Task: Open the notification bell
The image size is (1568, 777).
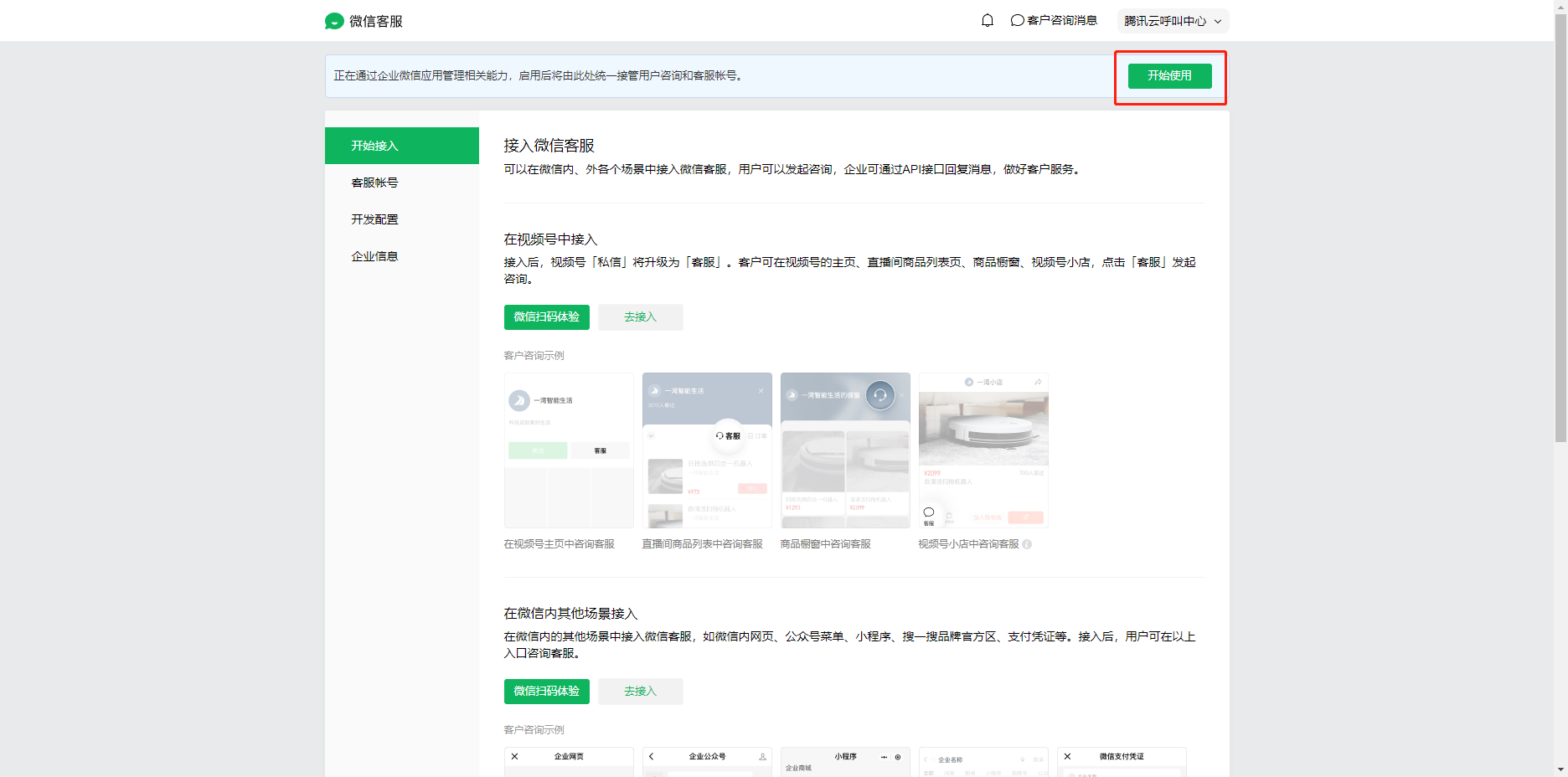Action: point(988,20)
